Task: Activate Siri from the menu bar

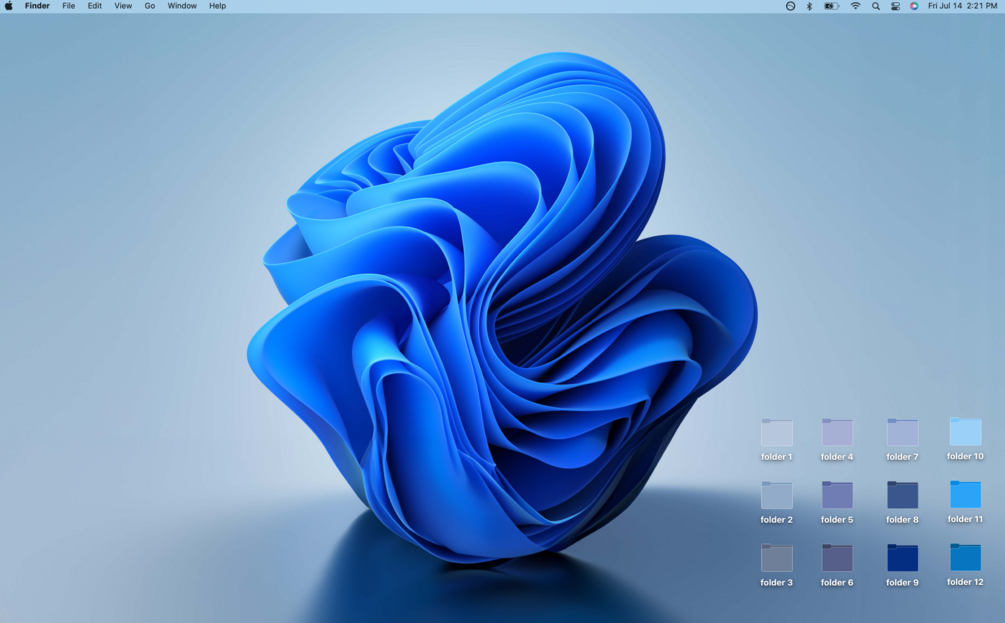Action: coord(914,6)
